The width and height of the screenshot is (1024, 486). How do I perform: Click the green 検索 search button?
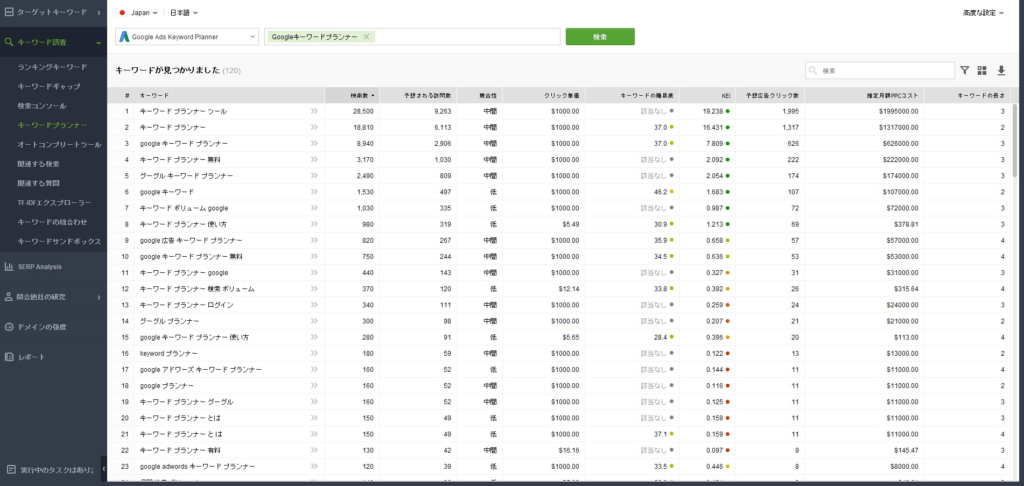coord(600,37)
